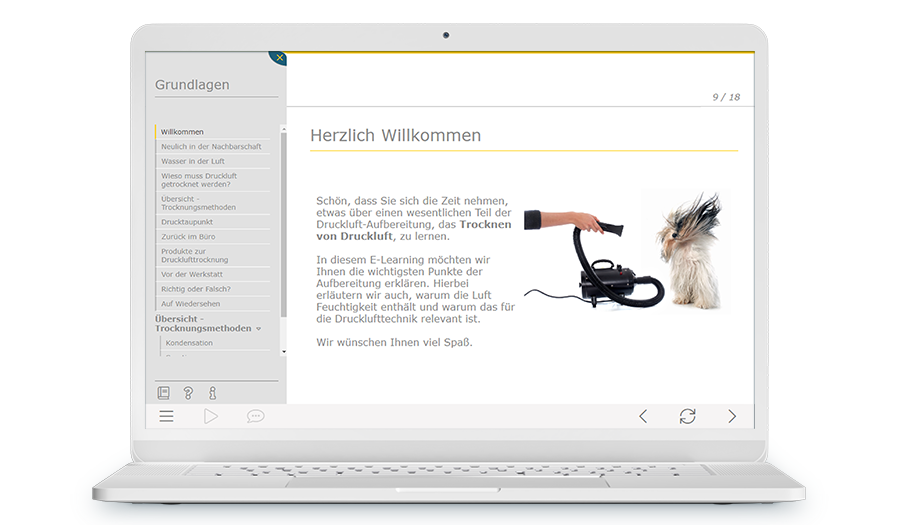Select the Willkommen chapter entry
The height and width of the screenshot is (525, 900).
coord(213,132)
